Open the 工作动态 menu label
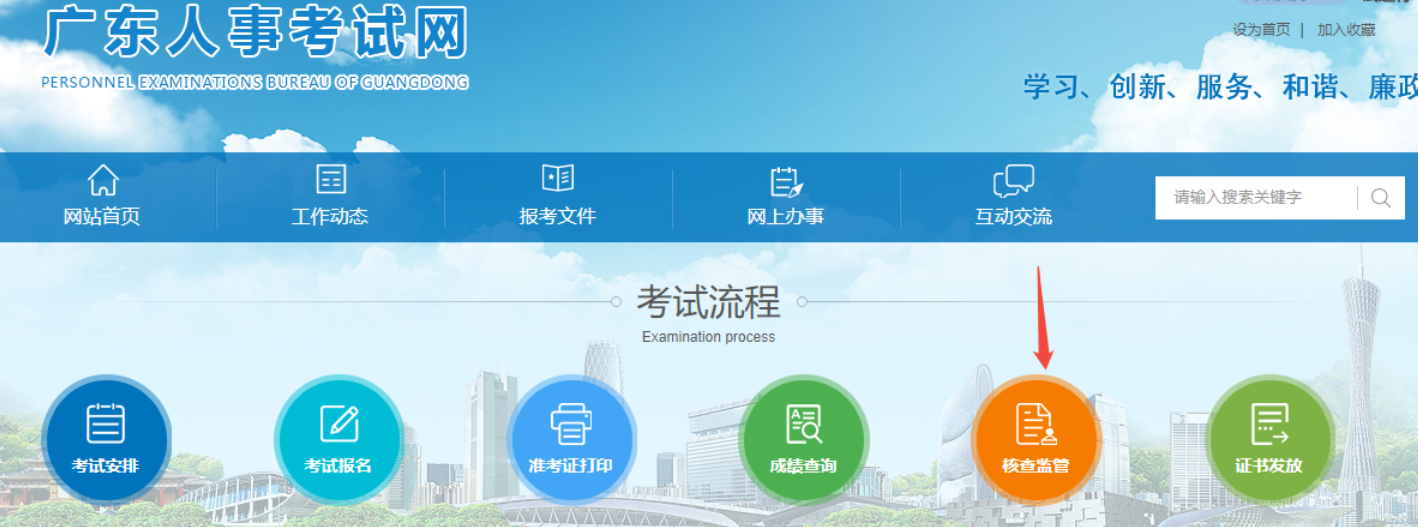 pyautogui.click(x=330, y=217)
